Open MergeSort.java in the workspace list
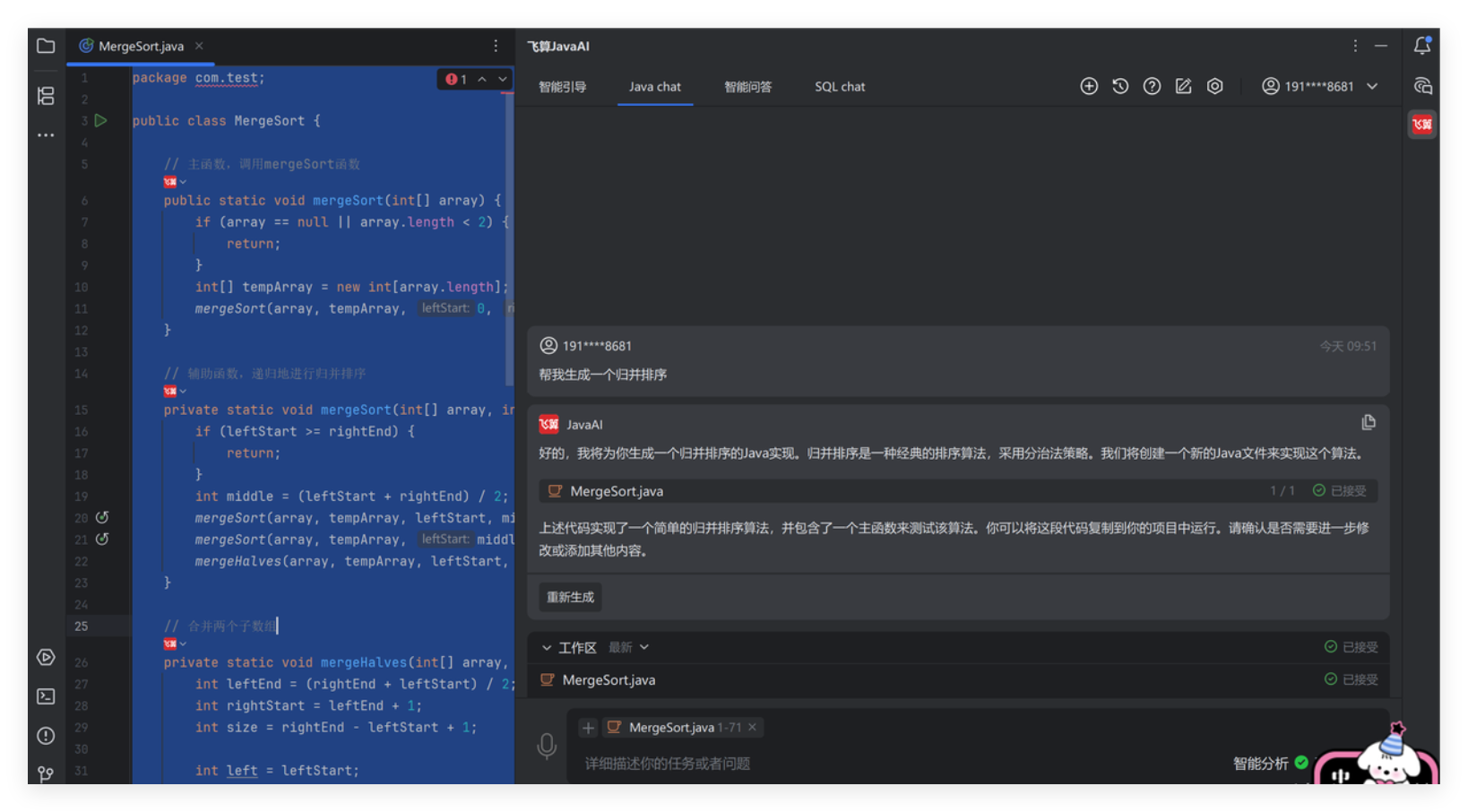The image size is (1468, 812). 609,679
